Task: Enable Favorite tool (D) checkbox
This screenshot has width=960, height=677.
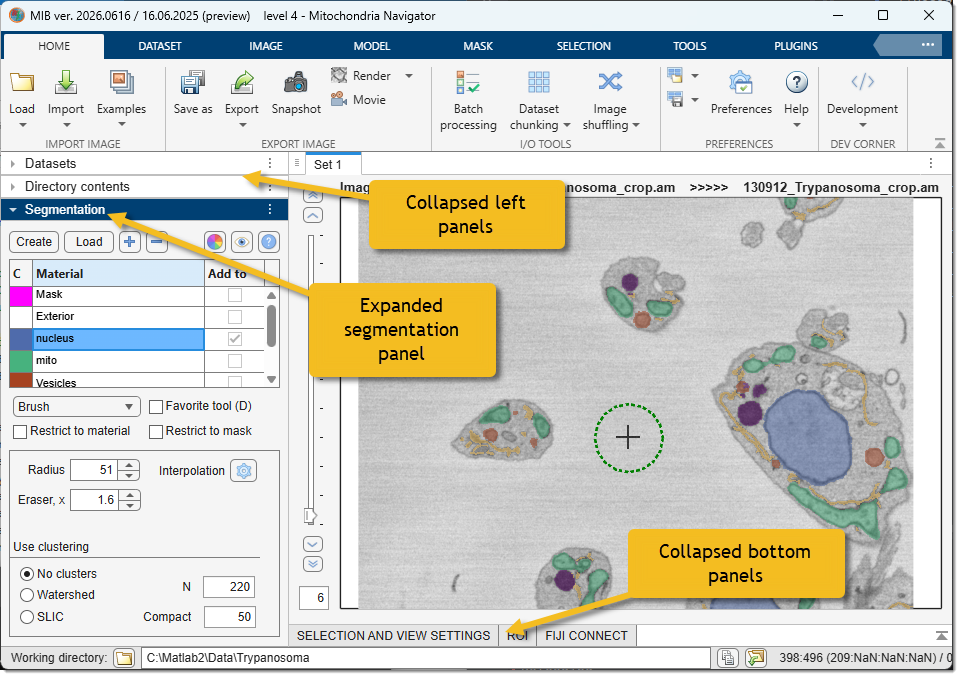Action: pyautogui.click(x=156, y=407)
